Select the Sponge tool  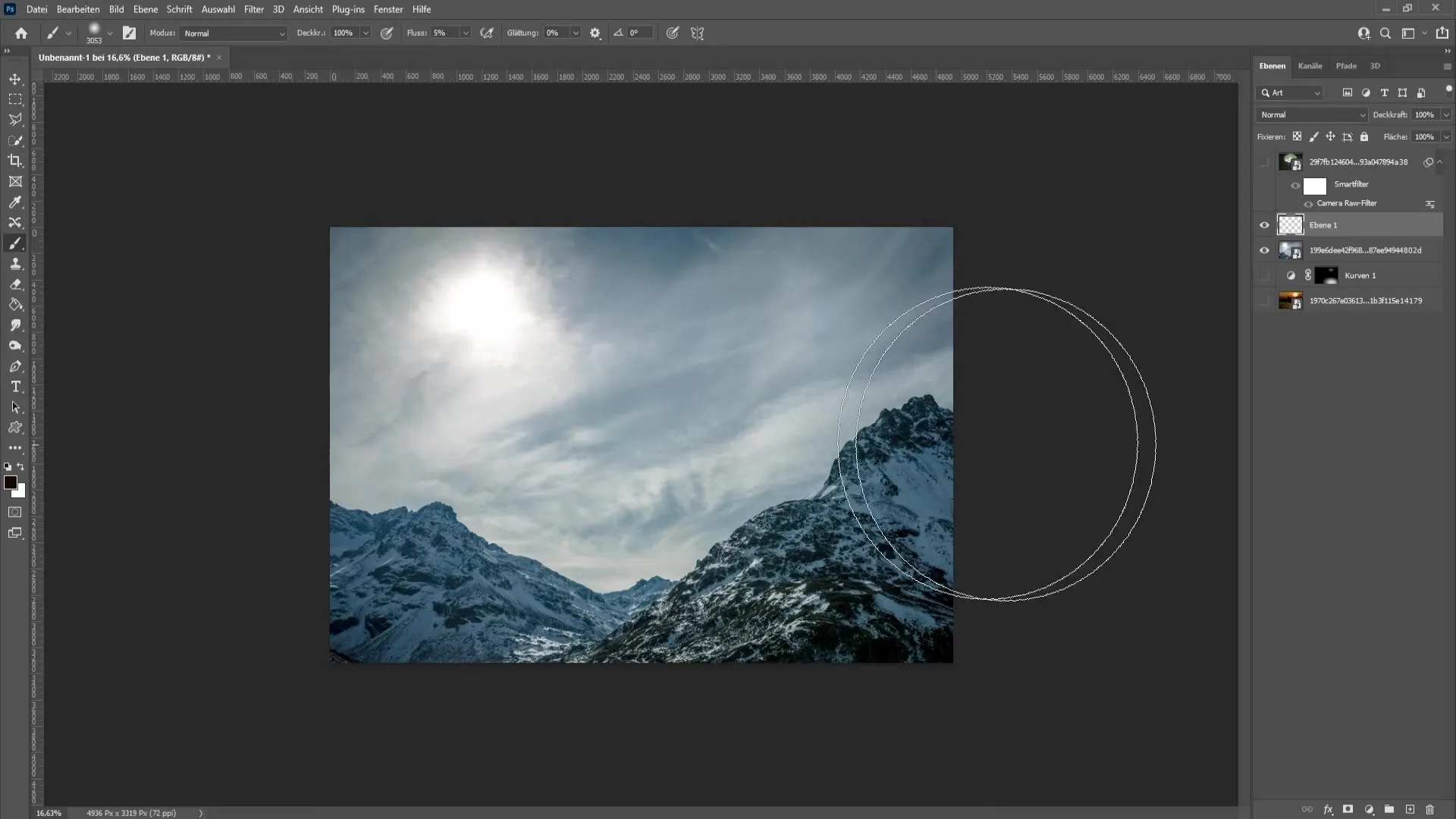(x=15, y=346)
